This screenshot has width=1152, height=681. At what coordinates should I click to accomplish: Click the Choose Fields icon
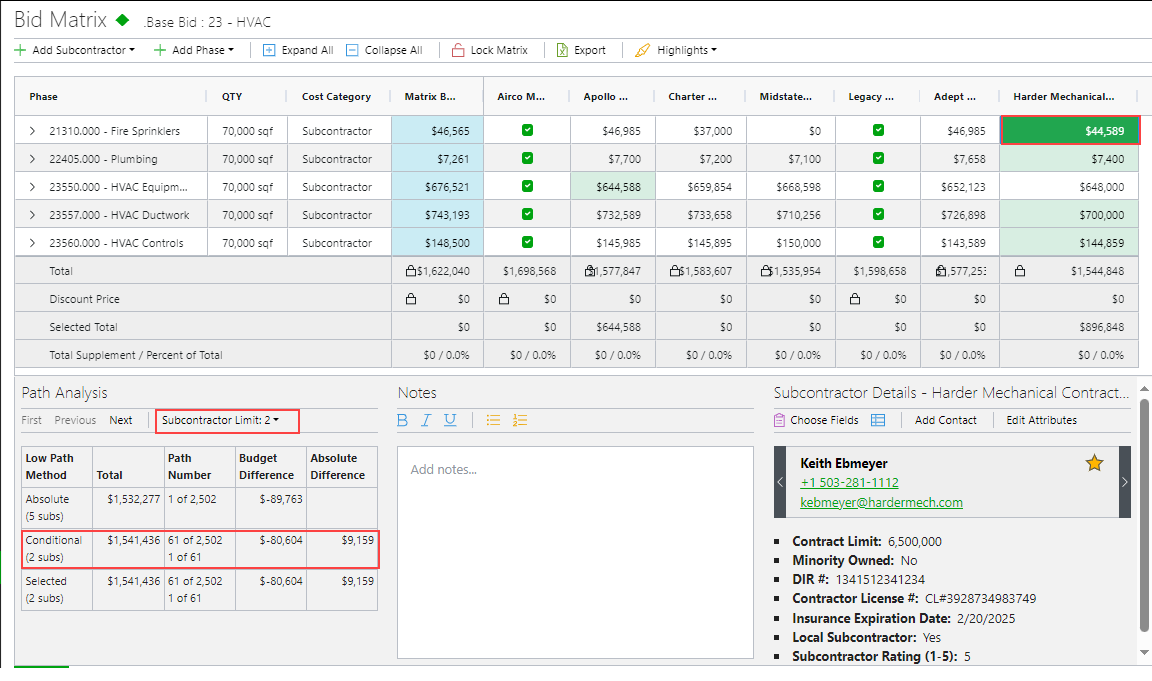pyautogui.click(x=780, y=420)
